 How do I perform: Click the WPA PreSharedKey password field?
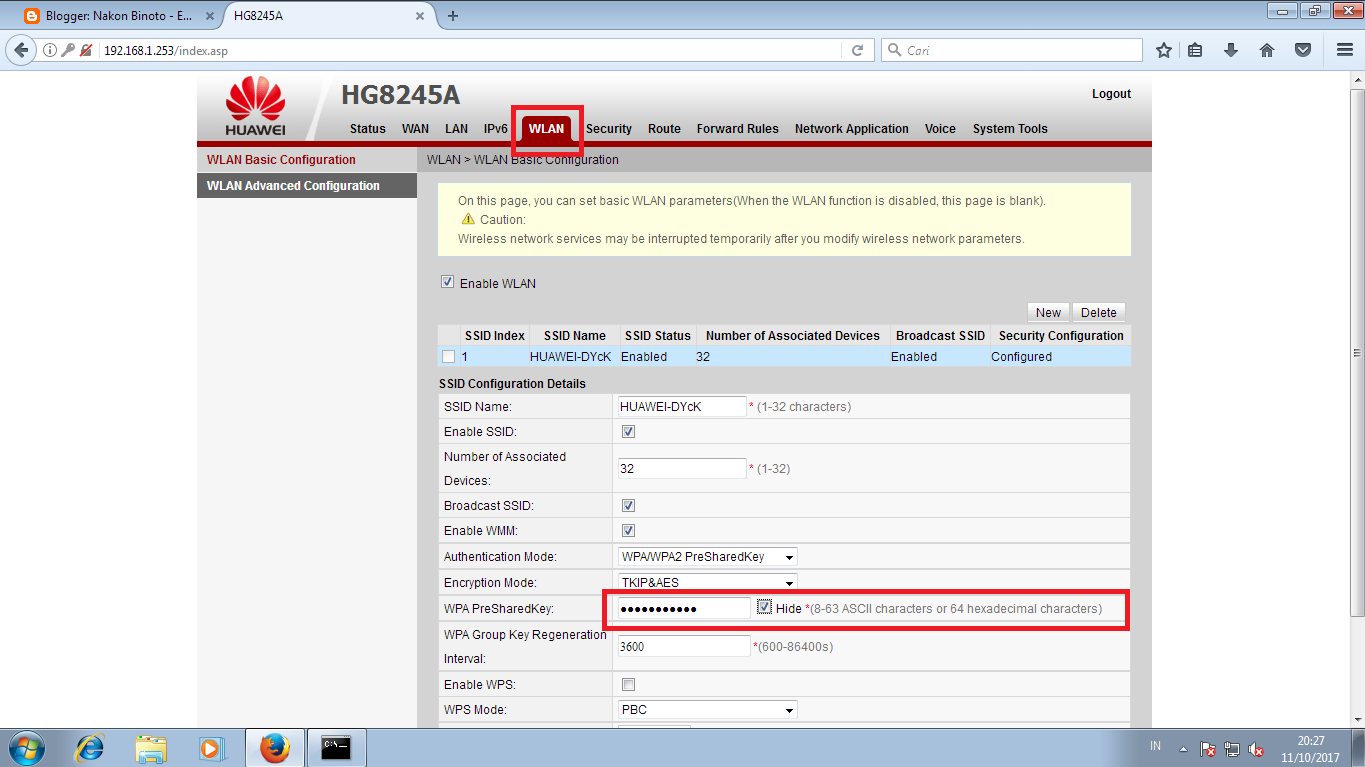coord(684,608)
